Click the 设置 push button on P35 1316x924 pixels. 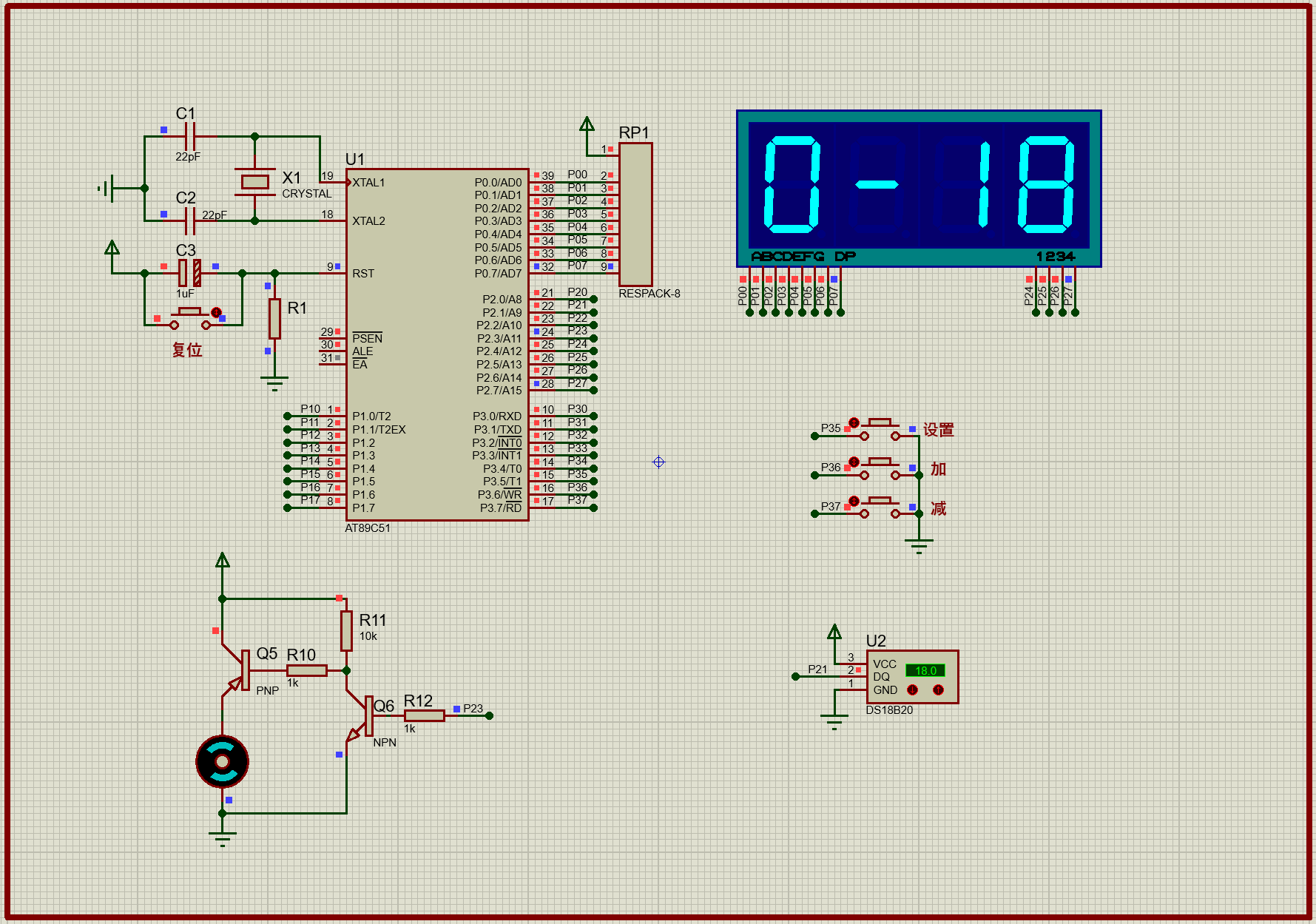879,428
